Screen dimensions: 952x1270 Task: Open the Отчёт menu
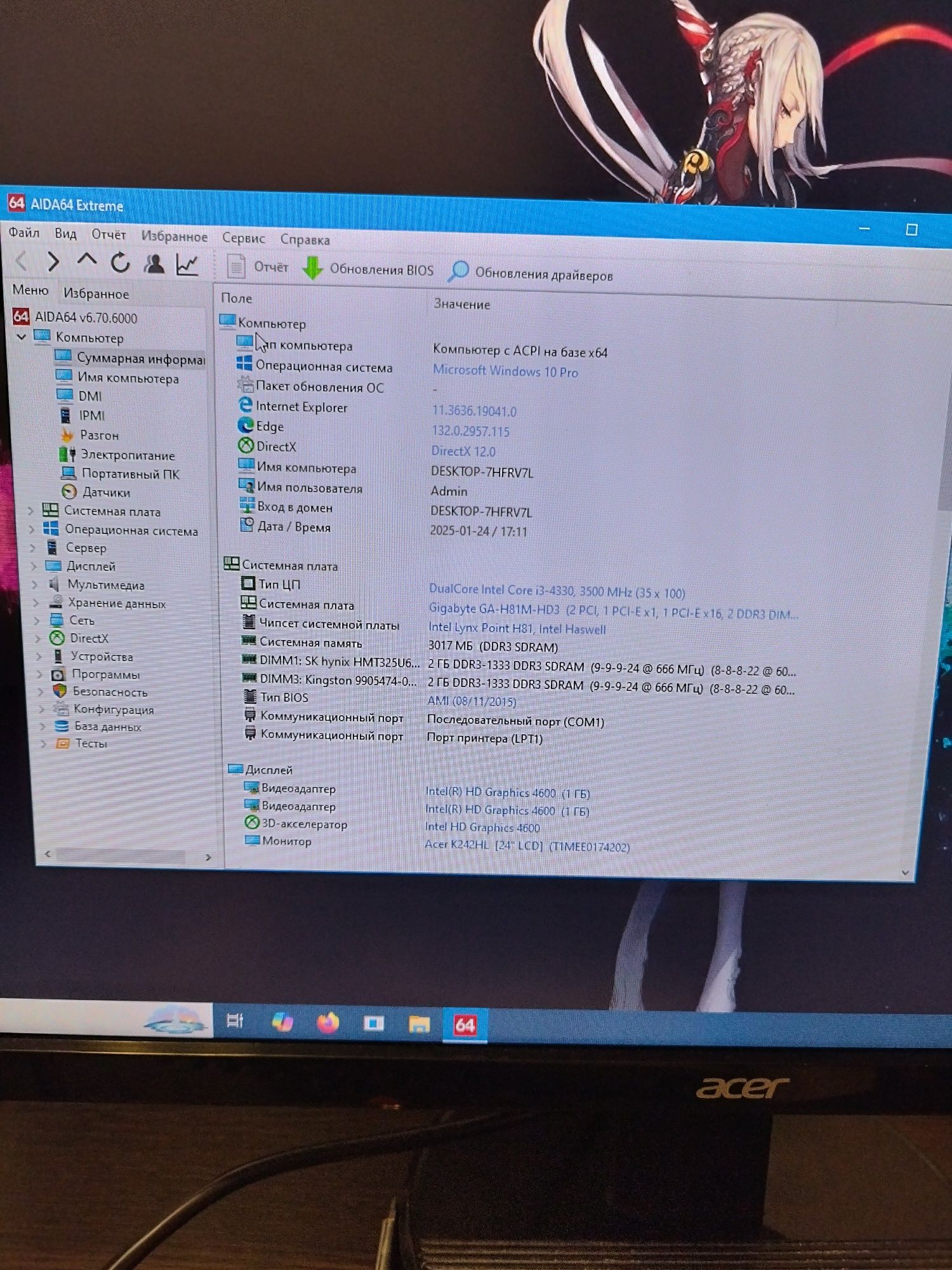109,235
